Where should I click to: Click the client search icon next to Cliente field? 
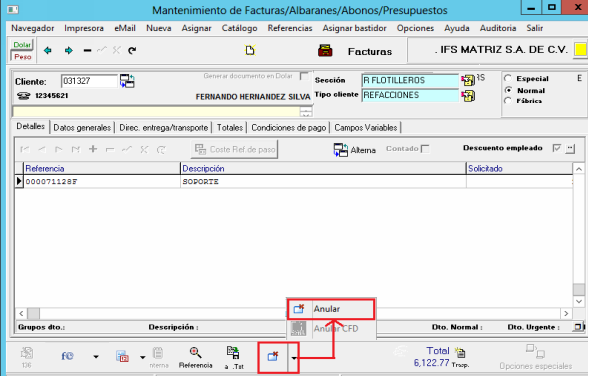[x=127, y=81]
